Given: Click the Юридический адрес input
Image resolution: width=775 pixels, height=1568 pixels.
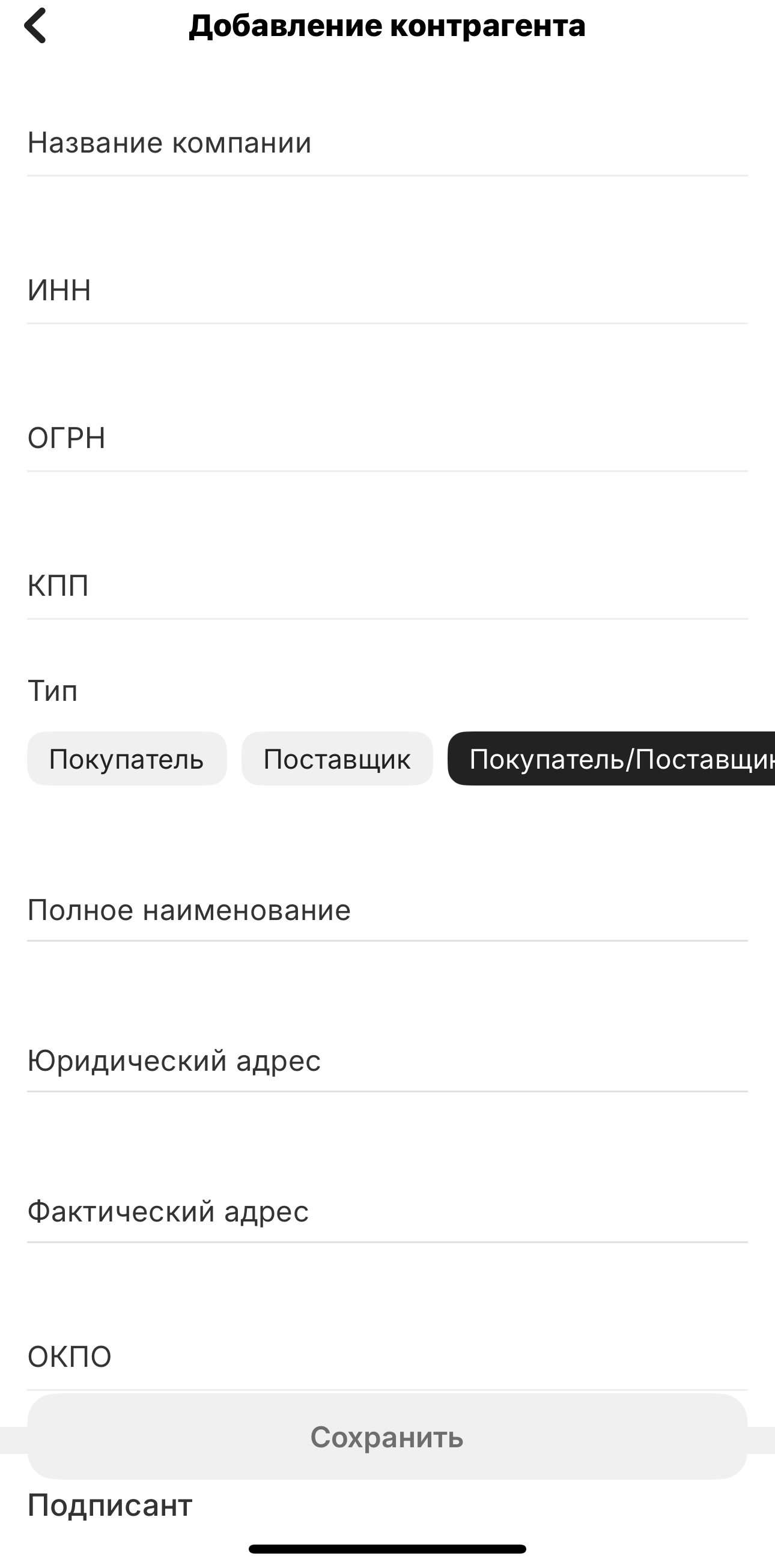Looking at the screenshot, I should (387, 1061).
